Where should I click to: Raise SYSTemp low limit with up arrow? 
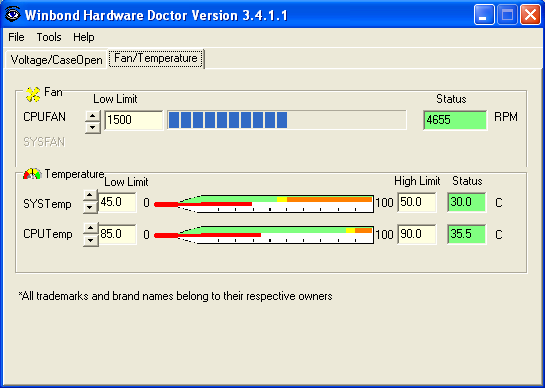[90, 195]
